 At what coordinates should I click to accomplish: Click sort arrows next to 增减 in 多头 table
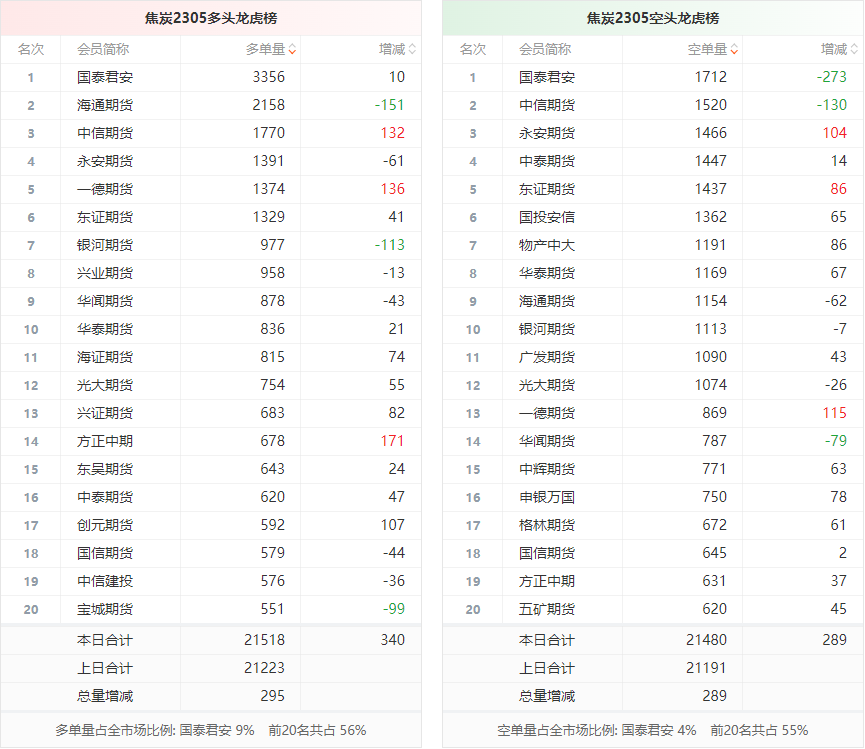click(x=413, y=49)
